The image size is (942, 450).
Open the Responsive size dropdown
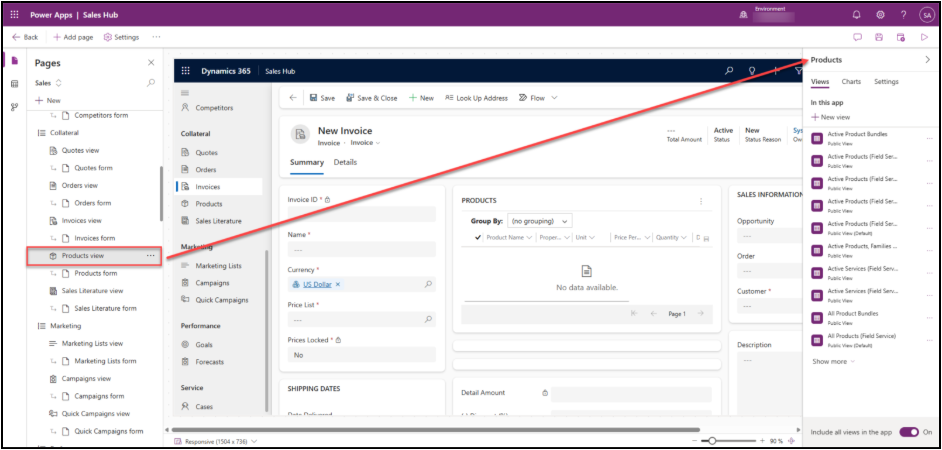216,441
